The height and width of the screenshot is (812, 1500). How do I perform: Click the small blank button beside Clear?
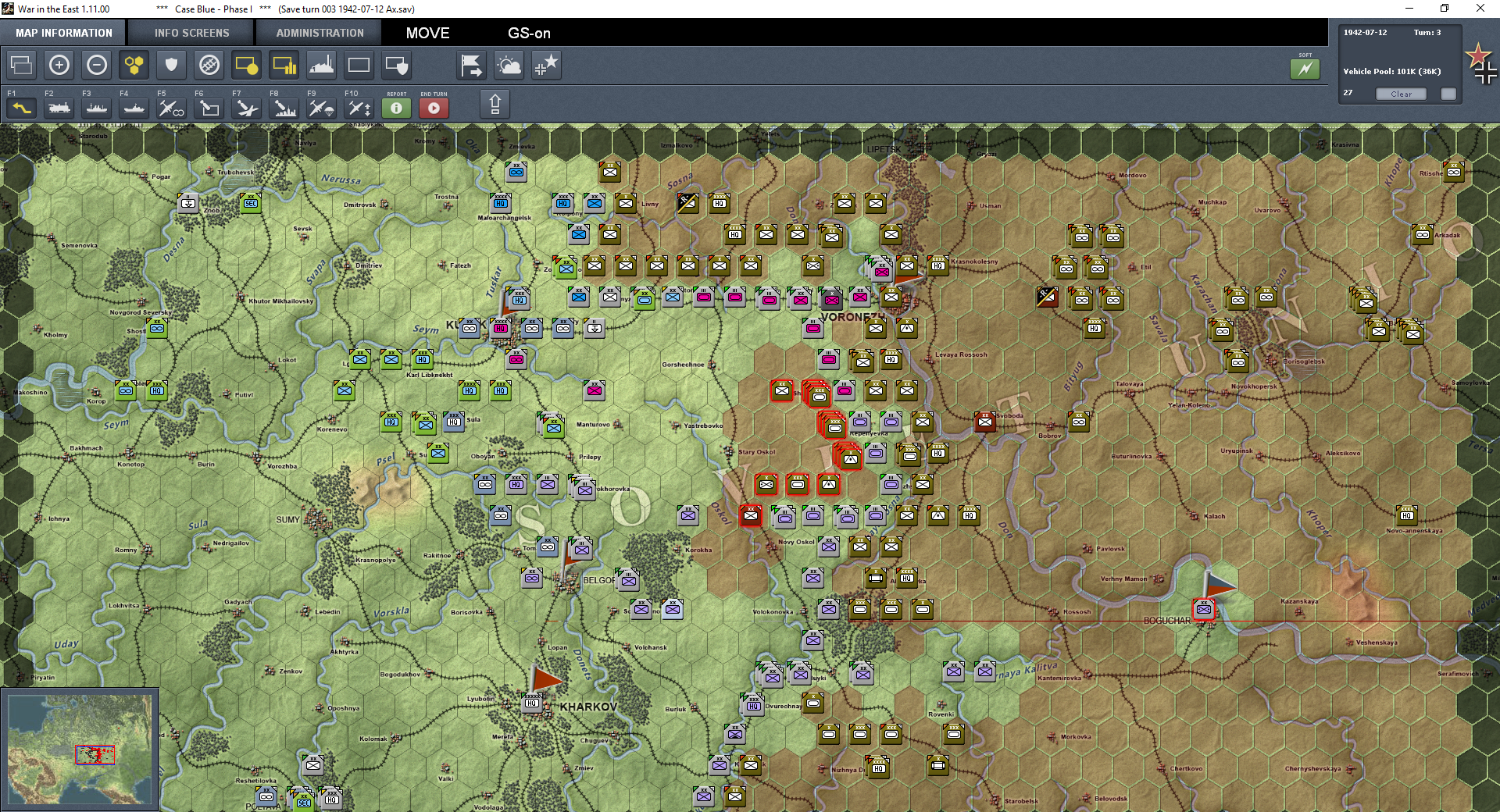click(x=1448, y=94)
